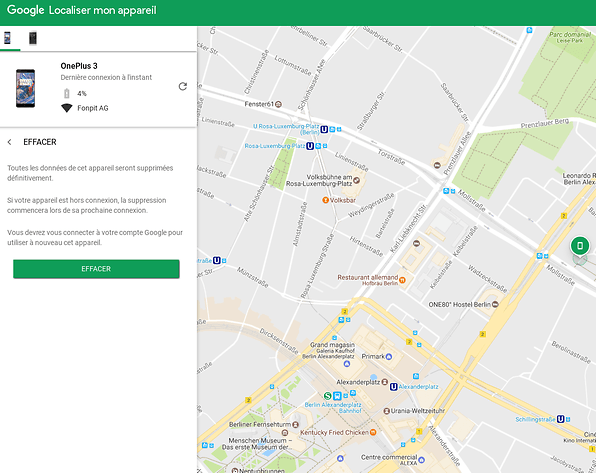Go back from the EFFACER screen
The height and width of the screenshot is (473, 596).
click(10, 142)
